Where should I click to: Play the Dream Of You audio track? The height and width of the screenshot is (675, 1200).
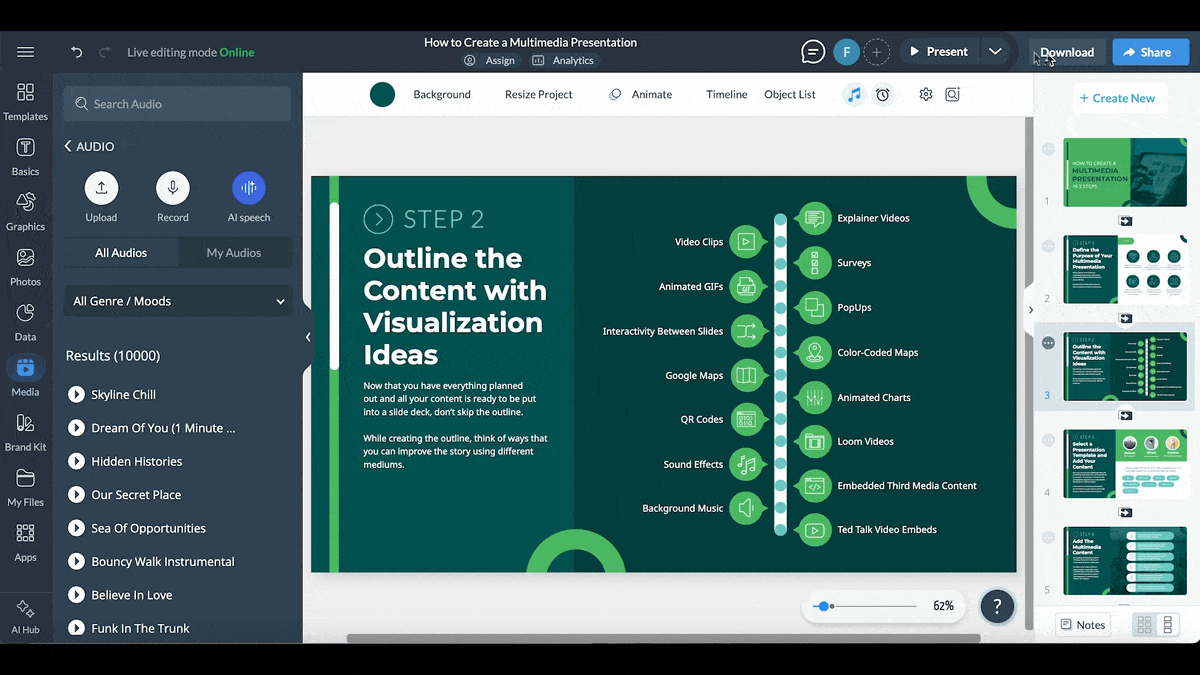76,428
